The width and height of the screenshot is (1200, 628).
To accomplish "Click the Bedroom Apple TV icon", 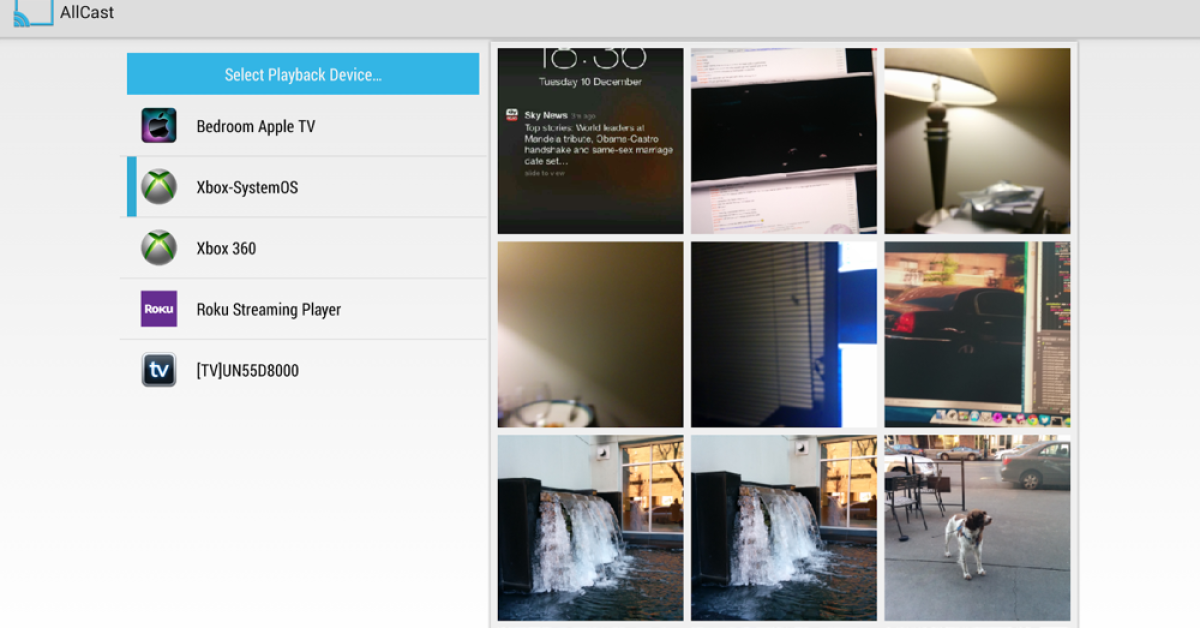I will [x=159, y=126].
